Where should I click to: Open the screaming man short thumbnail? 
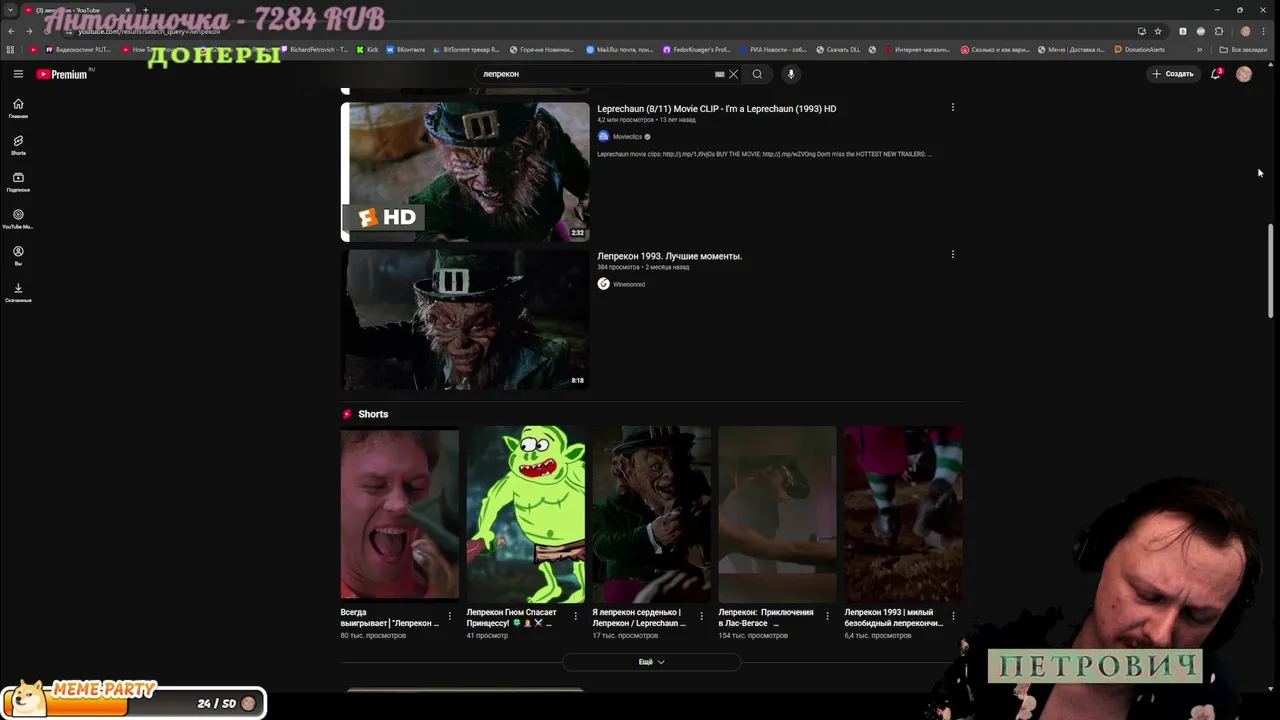tap(399, 514)
